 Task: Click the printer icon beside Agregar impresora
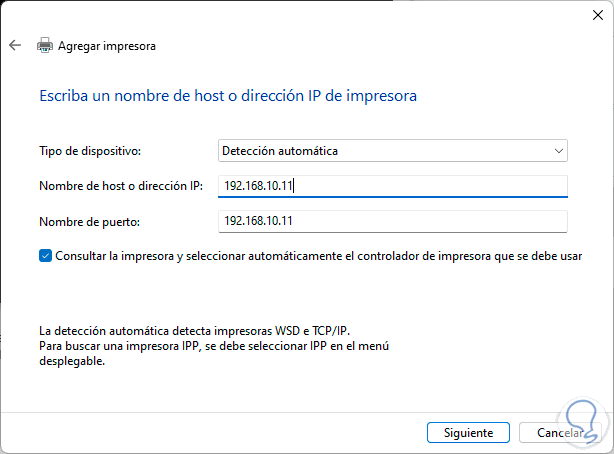[44, 45]
